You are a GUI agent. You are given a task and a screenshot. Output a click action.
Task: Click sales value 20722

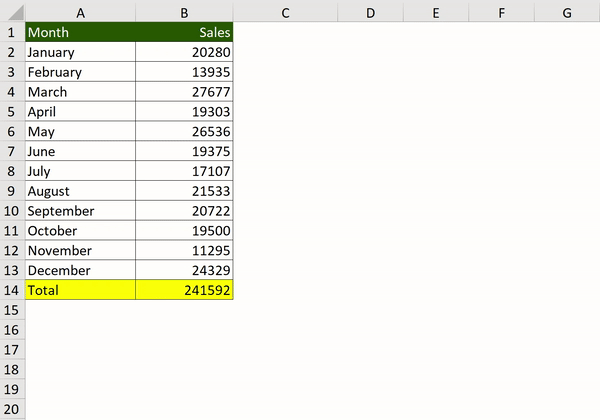tap(184, 211)
